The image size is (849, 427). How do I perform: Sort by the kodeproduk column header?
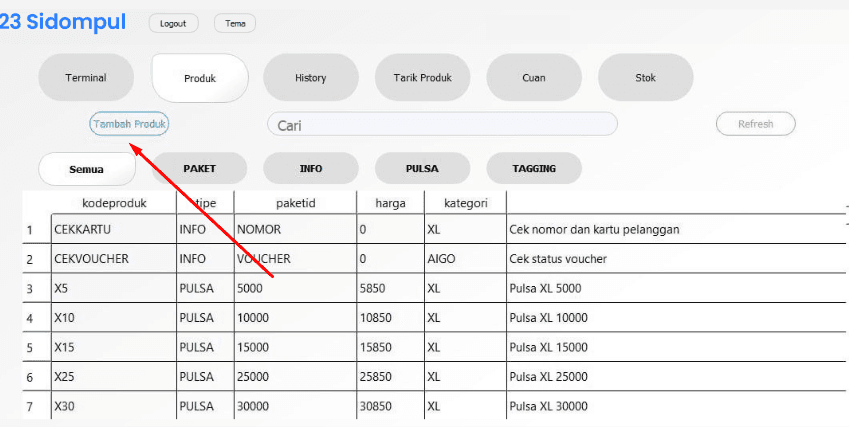[x=113, y=203]
